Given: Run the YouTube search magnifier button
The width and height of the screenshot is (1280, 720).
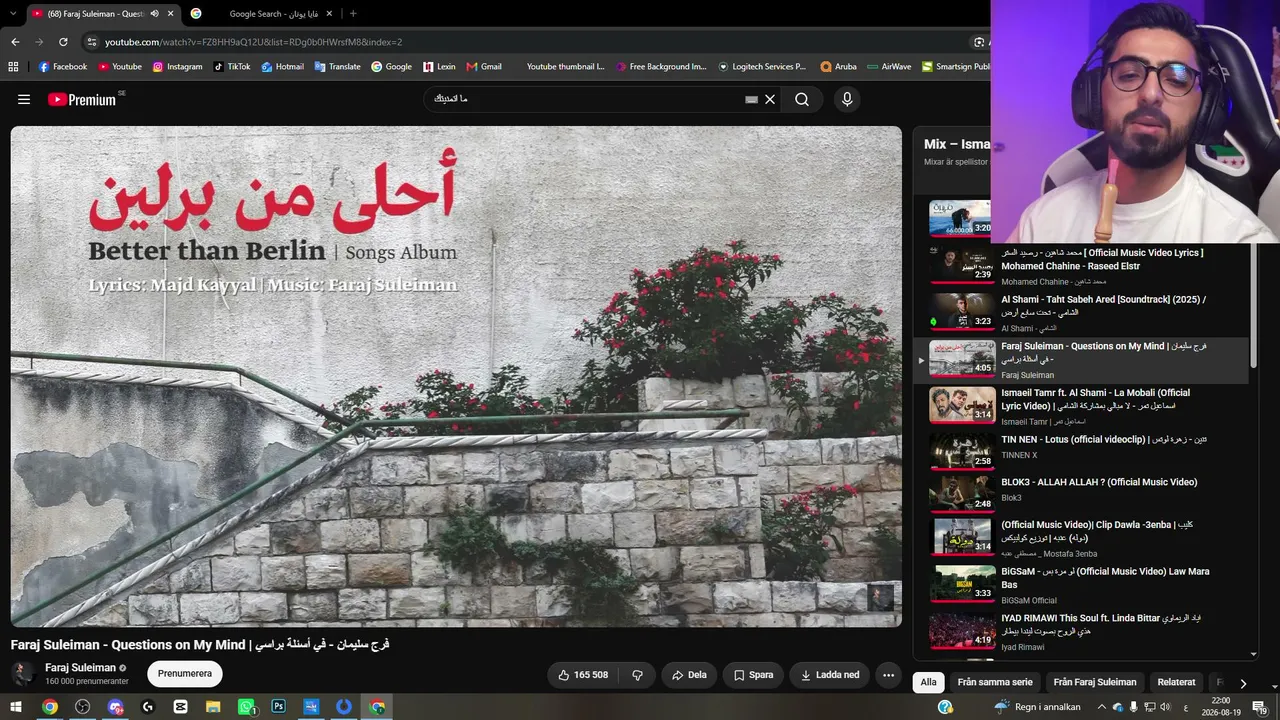Looking at the screenshot, I should tap(802, 99).
